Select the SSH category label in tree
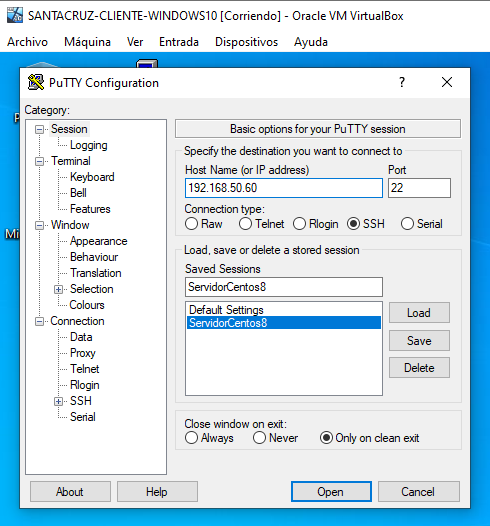The image size is (490, 526). 80,401
